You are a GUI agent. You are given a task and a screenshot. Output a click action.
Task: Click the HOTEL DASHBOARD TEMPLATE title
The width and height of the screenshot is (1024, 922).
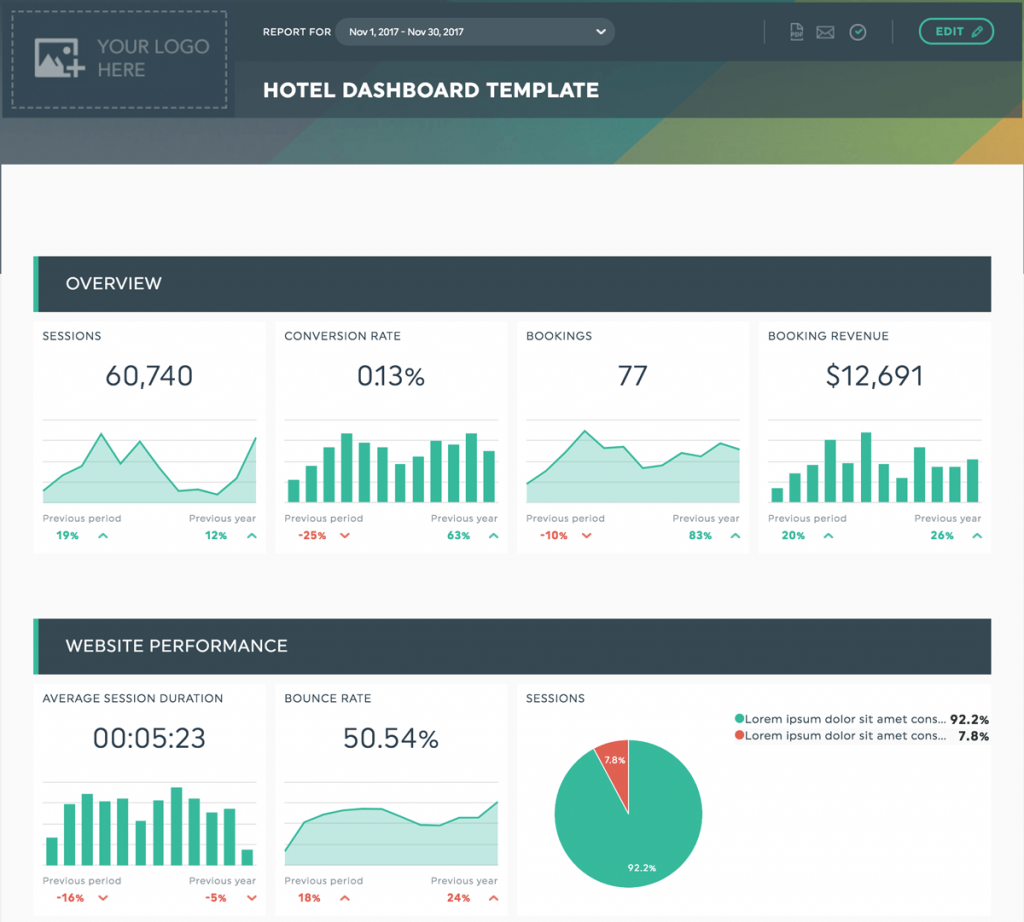pos(431,89)
